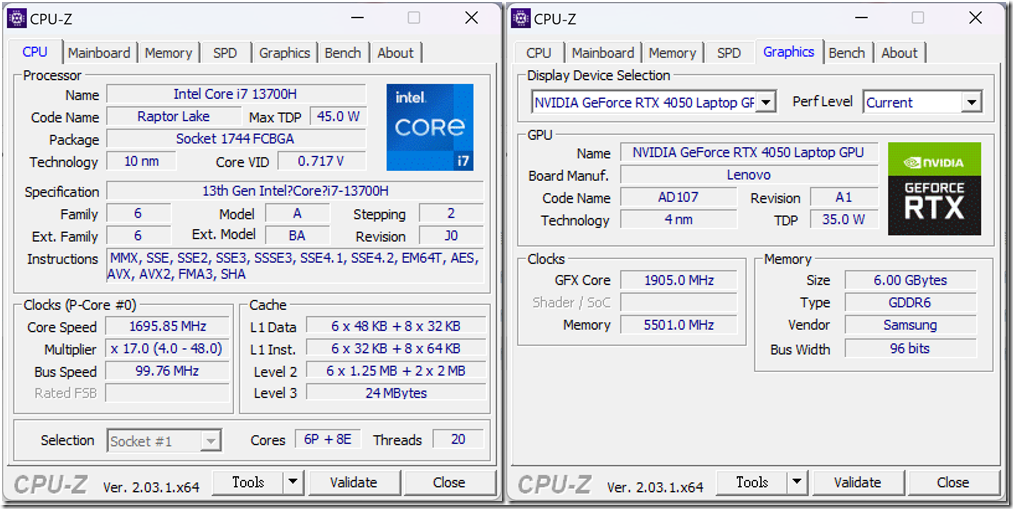Close the left window using title bar X

pos(472,18)
